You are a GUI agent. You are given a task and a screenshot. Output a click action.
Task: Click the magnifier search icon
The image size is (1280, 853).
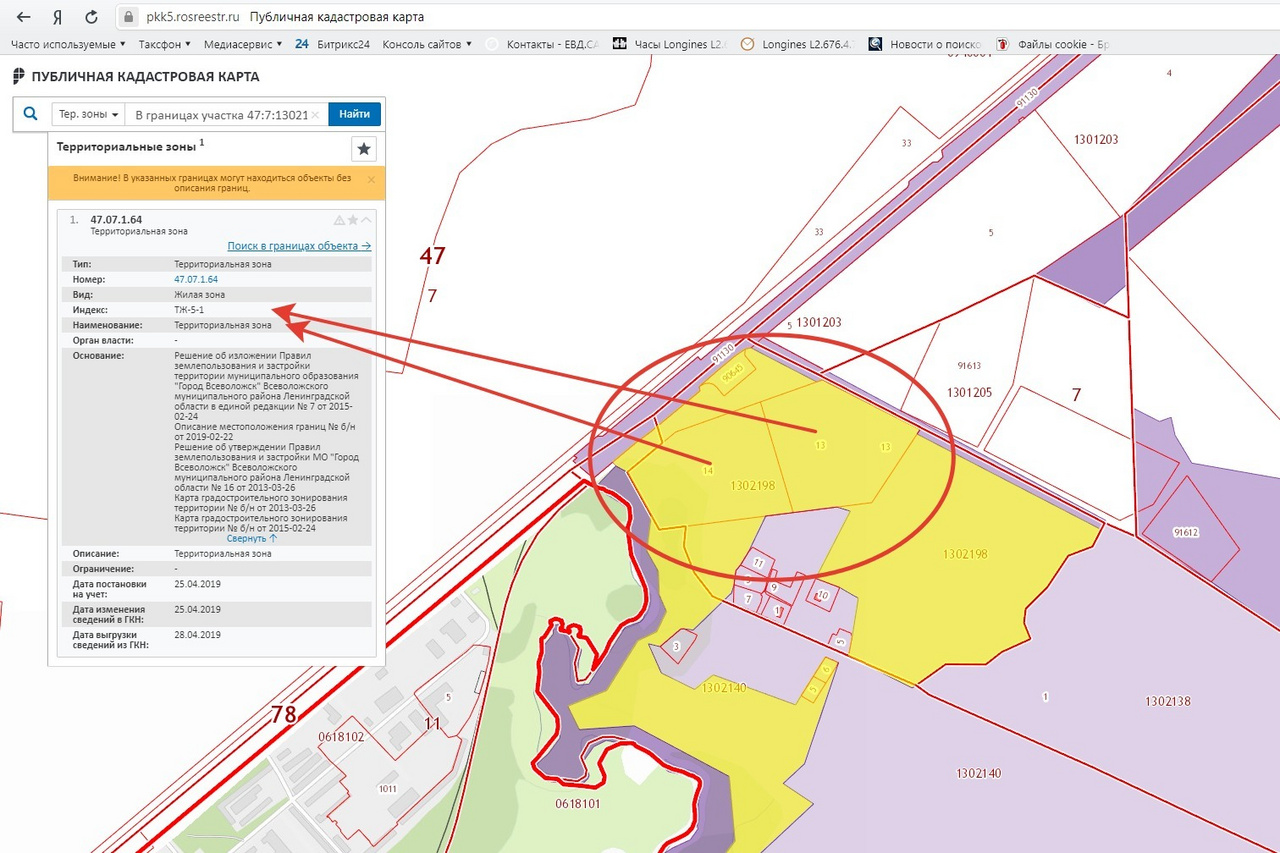30,114
